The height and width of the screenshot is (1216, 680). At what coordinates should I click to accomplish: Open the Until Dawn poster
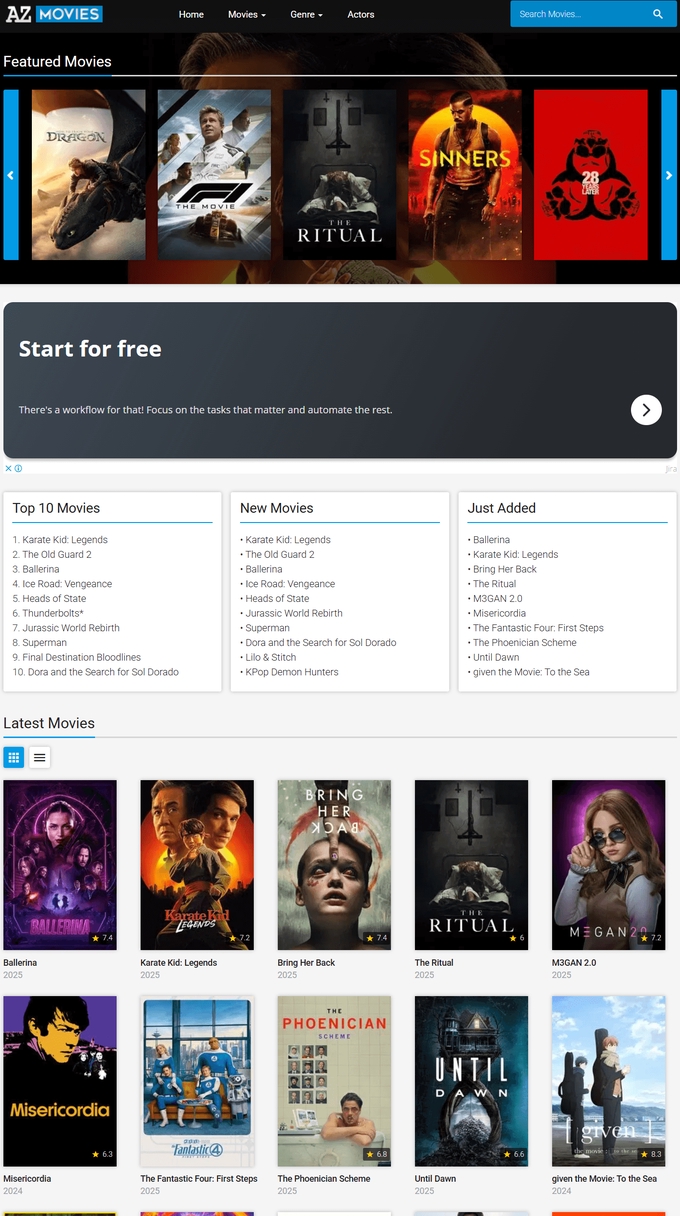click(x=471, y=1081)
